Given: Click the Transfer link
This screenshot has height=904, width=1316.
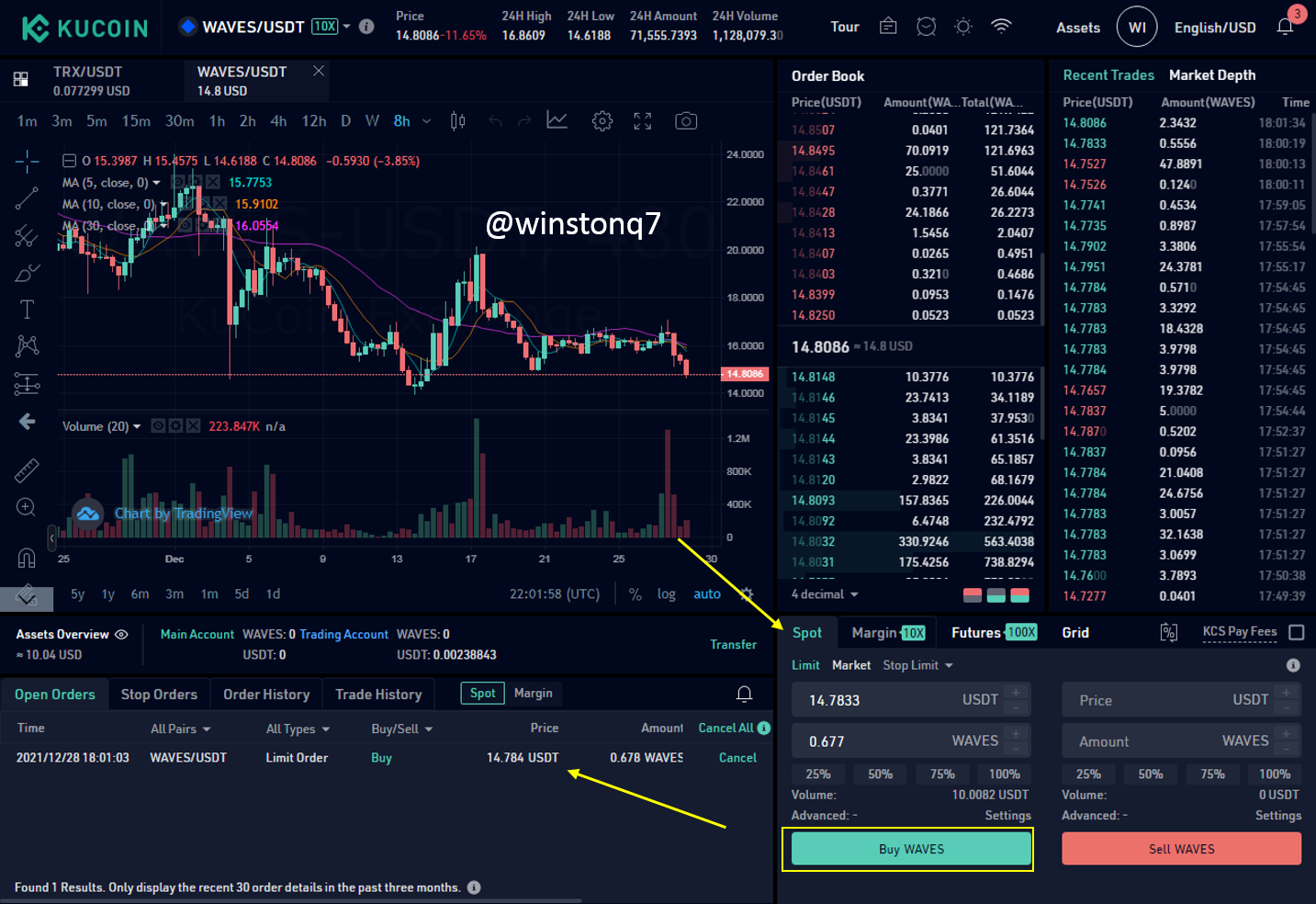Looking at the screenshot, I should click(x=733, y=644).
